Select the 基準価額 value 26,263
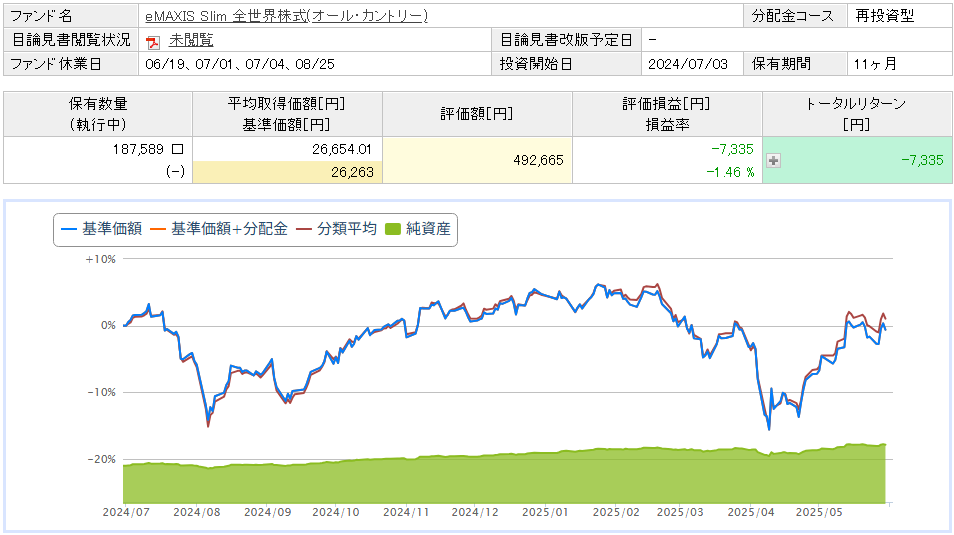 (352, 172)
